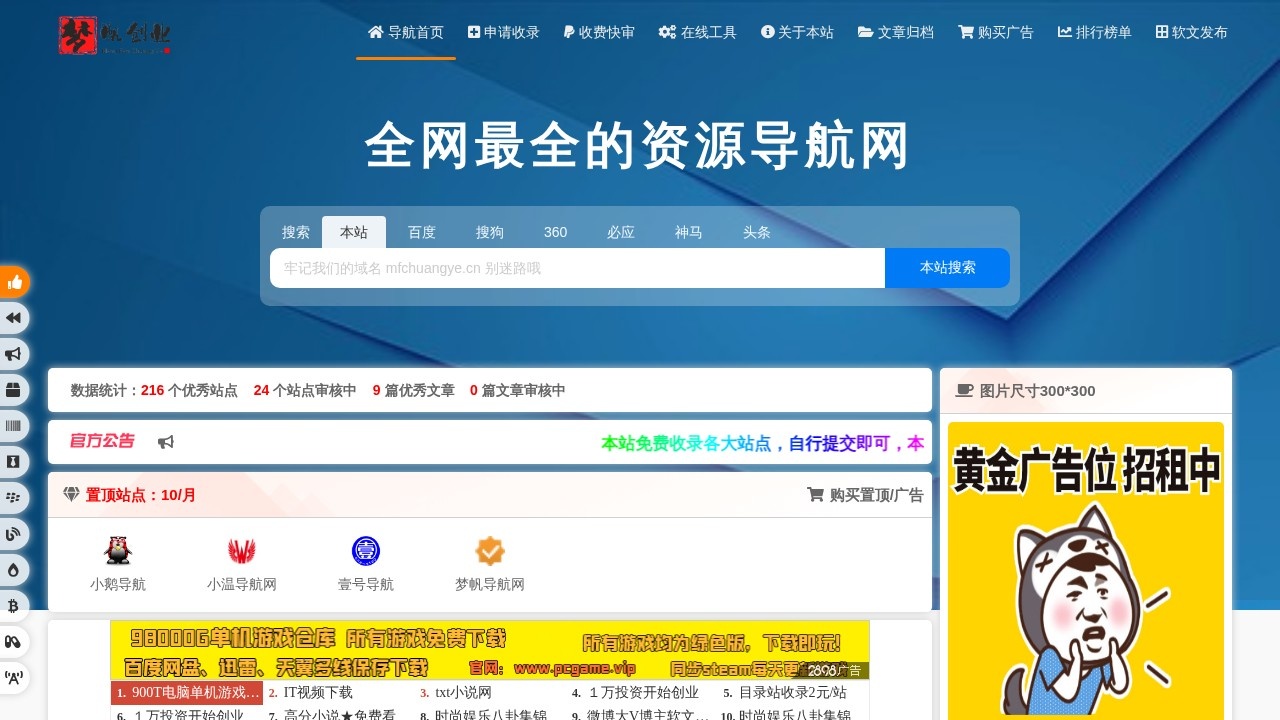Screen dimensions: 1280x720
Task: Open 在线工具 in the top menu
Action: pos(698,32)
